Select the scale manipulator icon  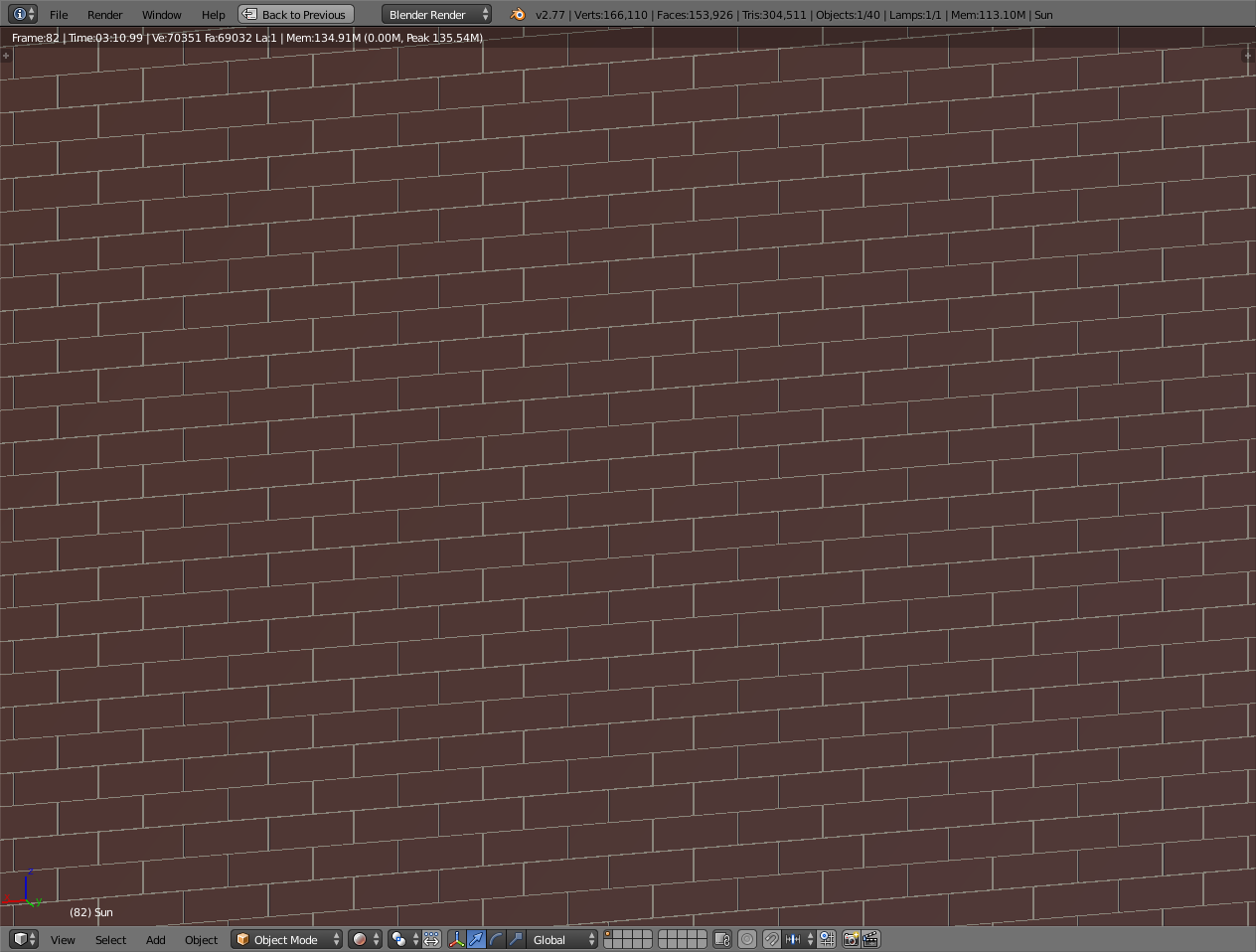click(516, 939)
